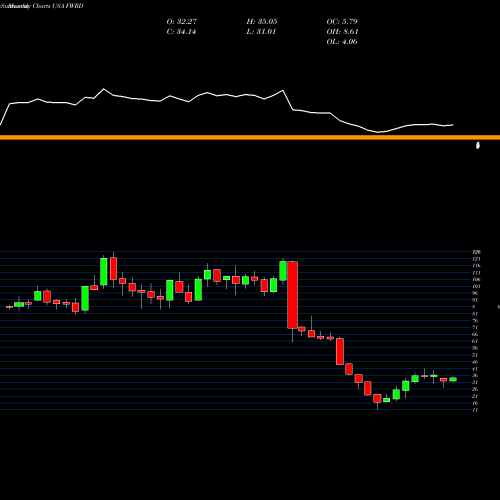Click the close price value C: 34.14

181,32
